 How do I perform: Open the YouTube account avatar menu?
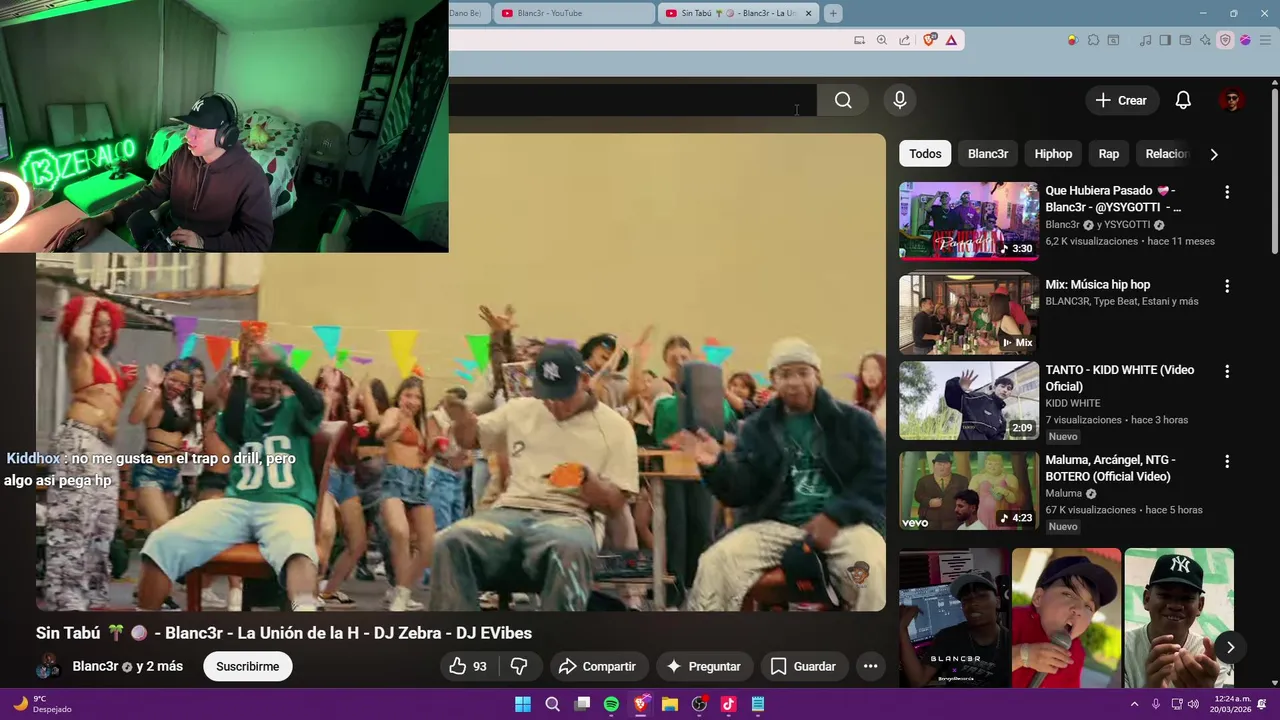[x=1232, y=100]
